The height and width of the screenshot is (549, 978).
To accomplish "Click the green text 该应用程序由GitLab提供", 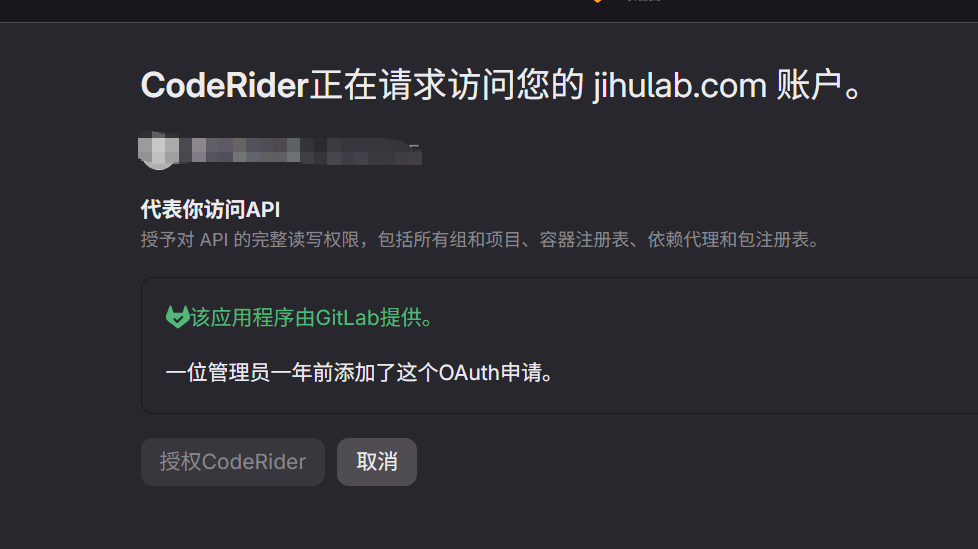I will 311,318.
